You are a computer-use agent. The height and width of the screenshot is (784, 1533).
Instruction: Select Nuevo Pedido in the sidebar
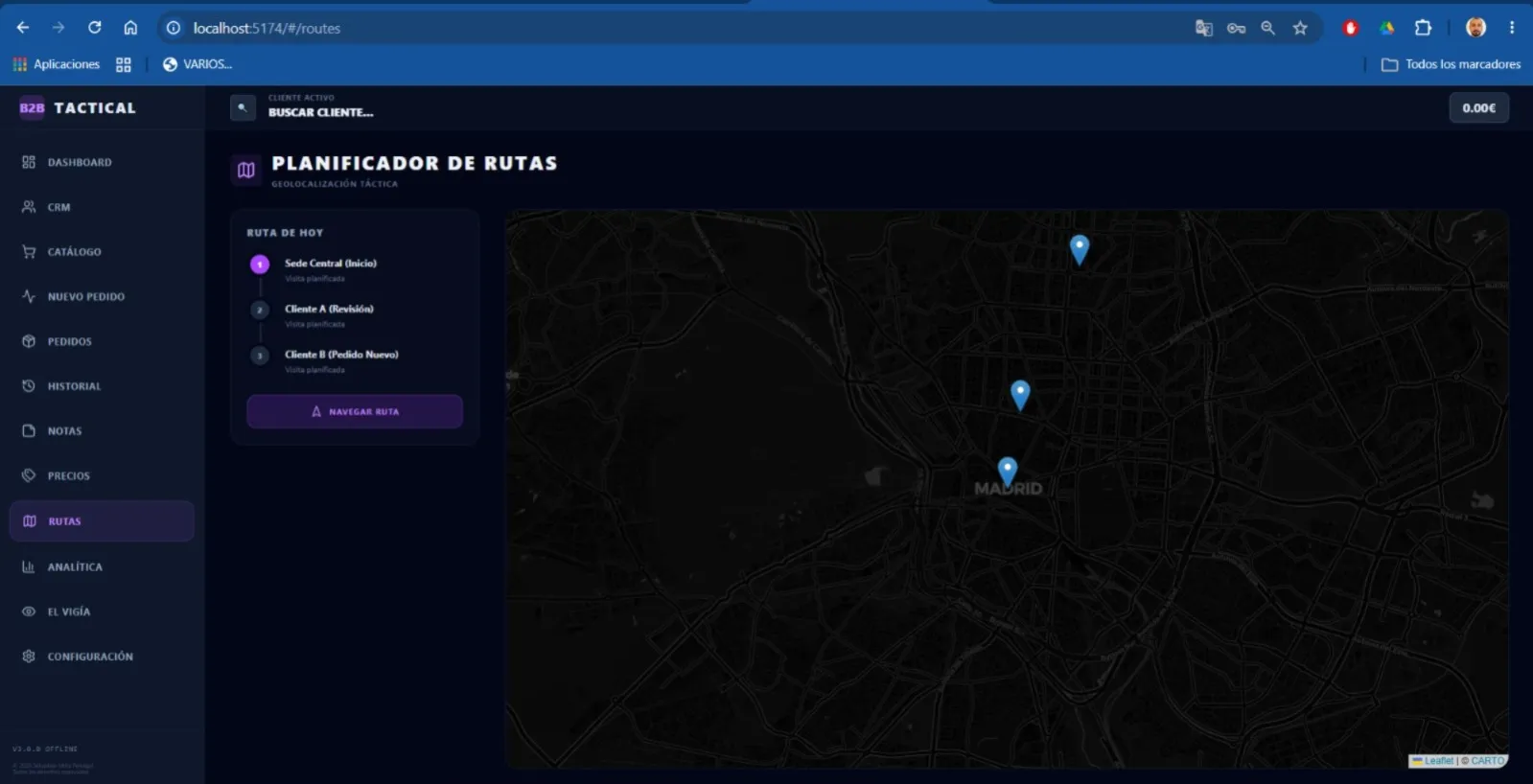pyautogui.click(x=102, y=297)
